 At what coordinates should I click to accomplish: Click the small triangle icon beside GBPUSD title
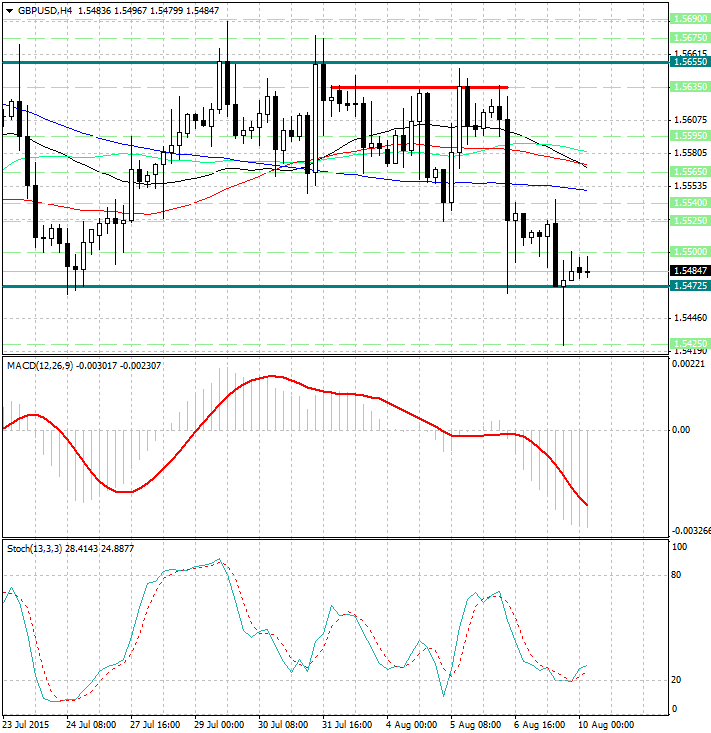(x=7, y=10)
